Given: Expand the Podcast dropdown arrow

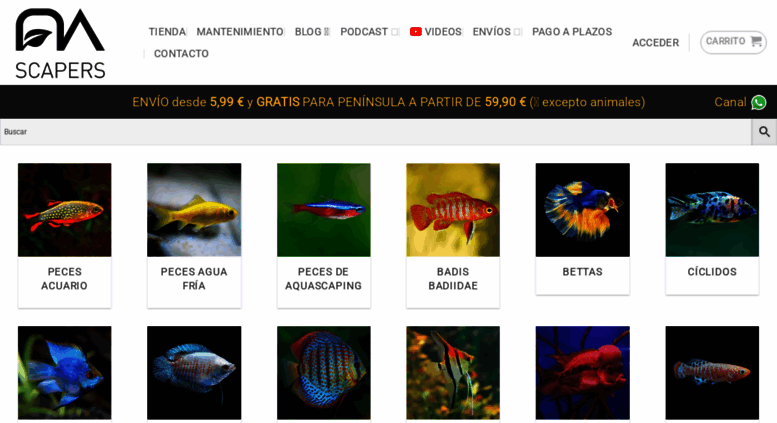Looking at the screenshot, I should tap(394, 32).
